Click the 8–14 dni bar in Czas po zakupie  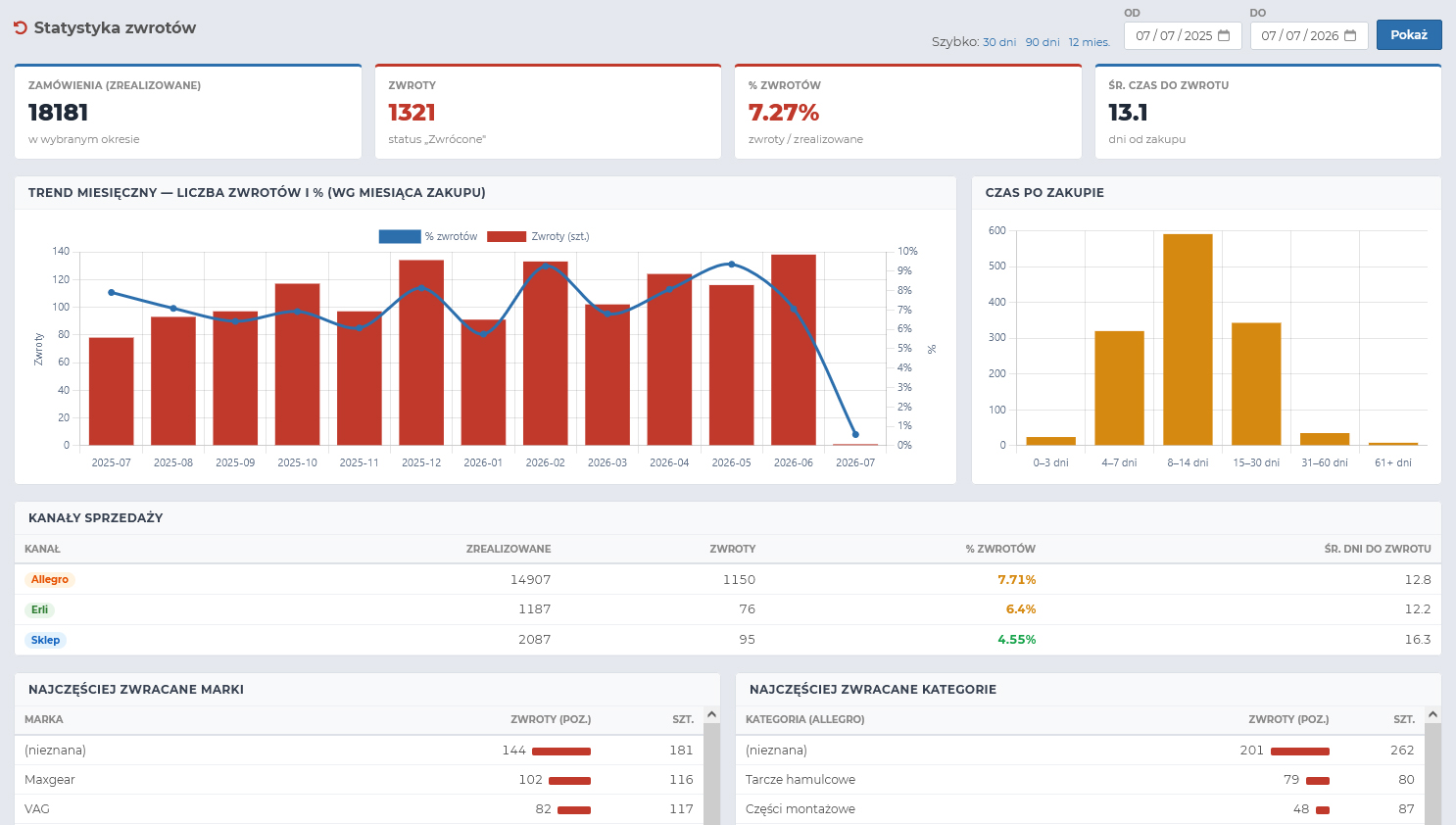(x=1188, y=339)
